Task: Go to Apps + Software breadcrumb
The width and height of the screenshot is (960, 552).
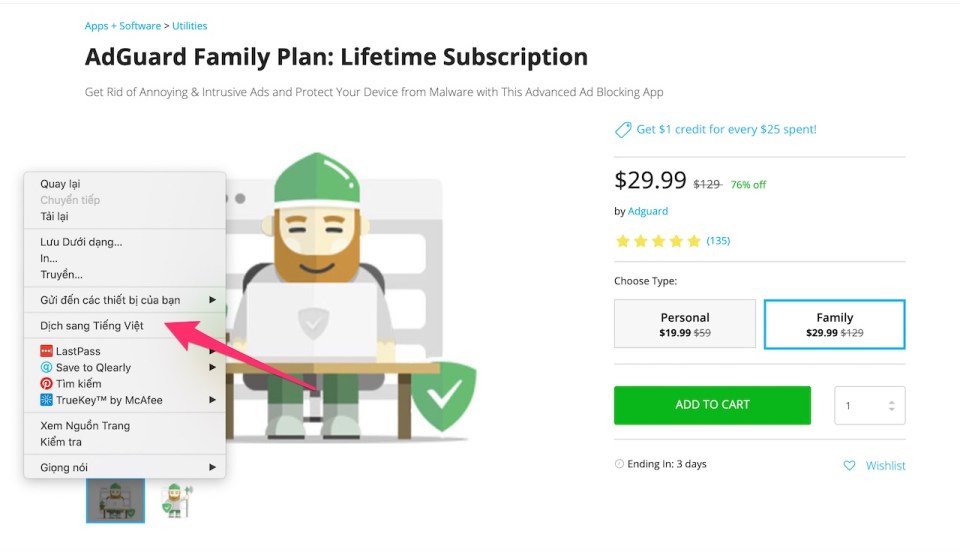Action: tap(123, 26)
